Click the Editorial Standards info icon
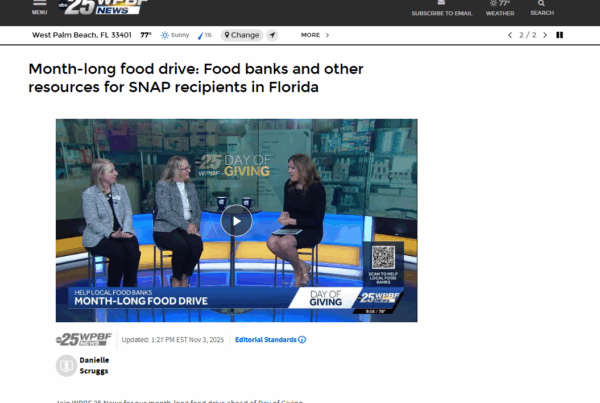The height and width of the screenshot is (403, 600). pos(302,339)
